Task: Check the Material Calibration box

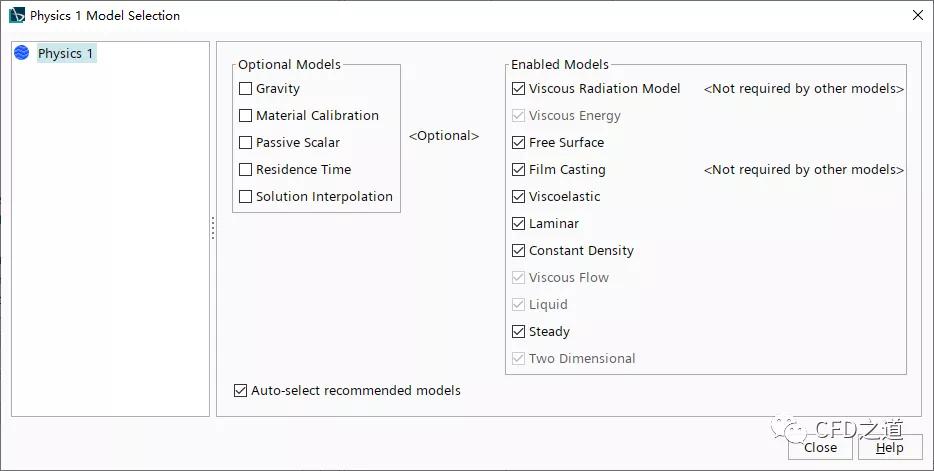Action: 245,116
